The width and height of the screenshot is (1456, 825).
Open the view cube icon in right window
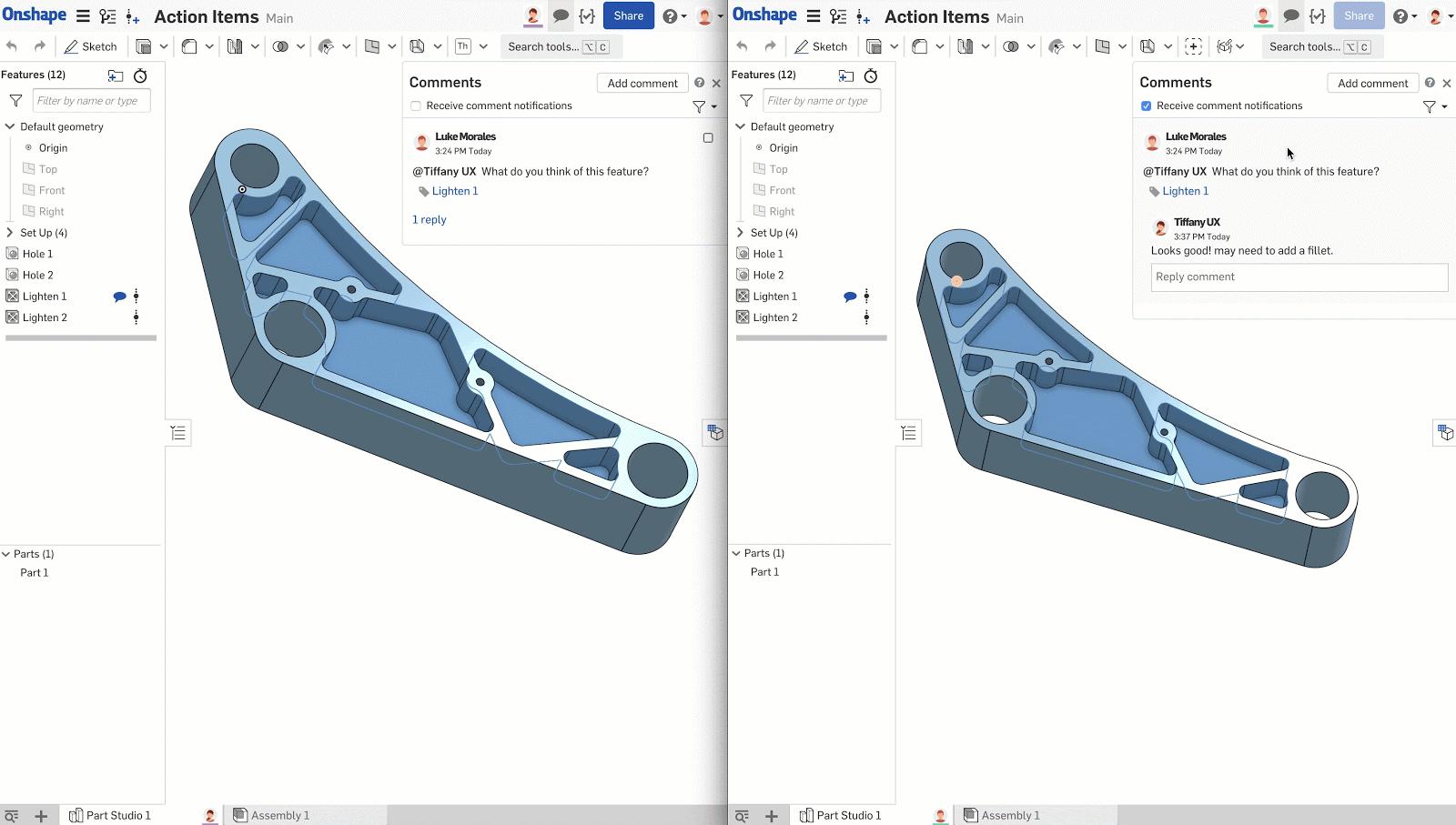pyautogui.click(x=1445, y=433)
